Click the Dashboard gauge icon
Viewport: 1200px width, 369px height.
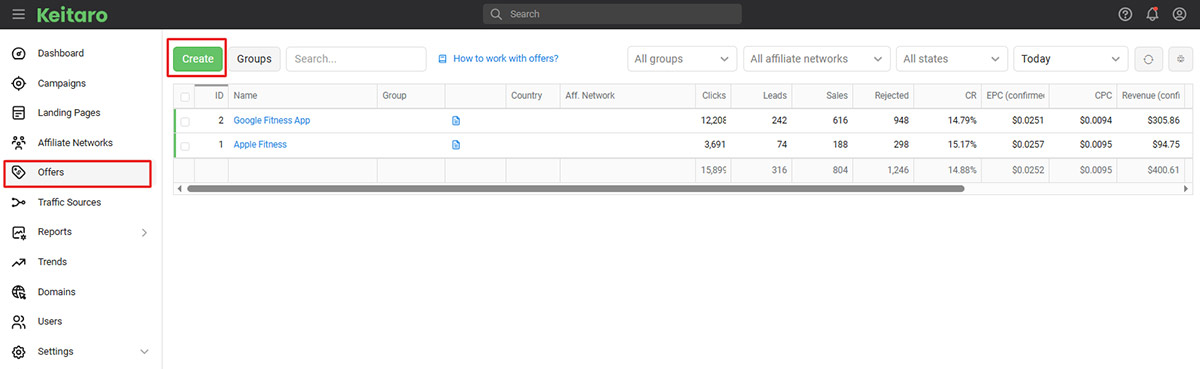pos(18,53)
